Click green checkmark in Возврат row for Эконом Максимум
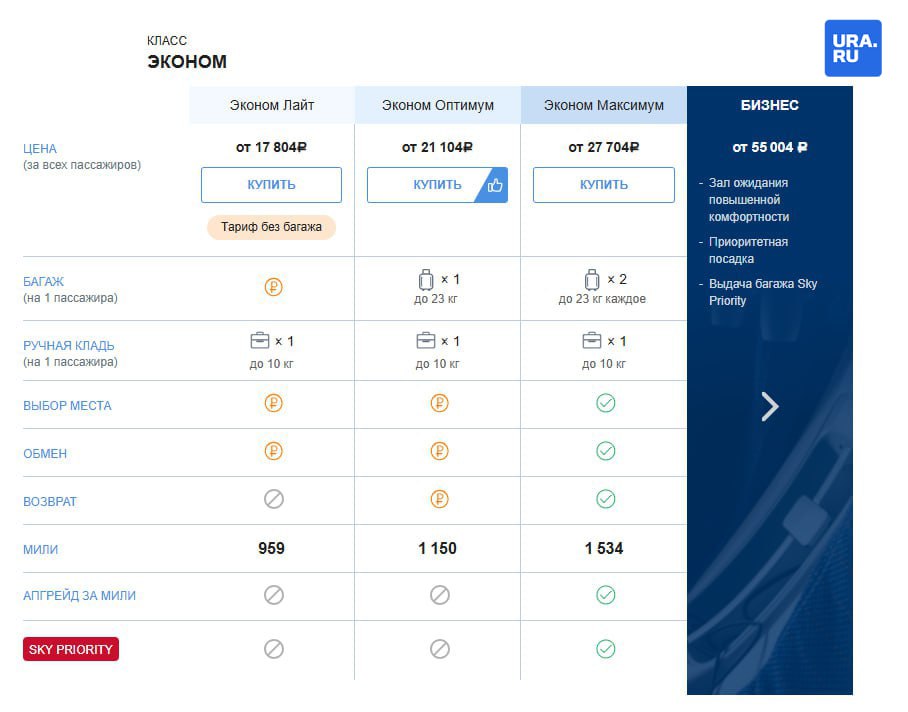The image size is (908, 712). tap(606, 499)
